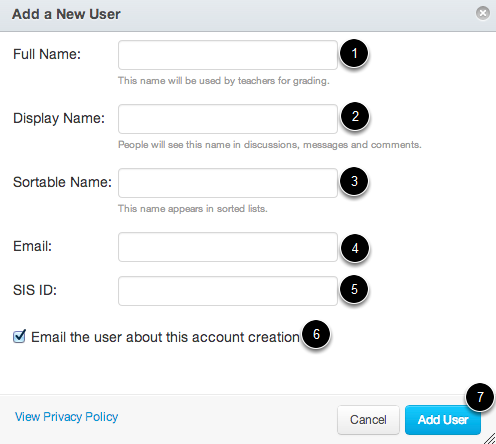The image size is (496, 444).
Task: Click the 'Email the user about this account creation' label
Action: click(x=165, y=337)
